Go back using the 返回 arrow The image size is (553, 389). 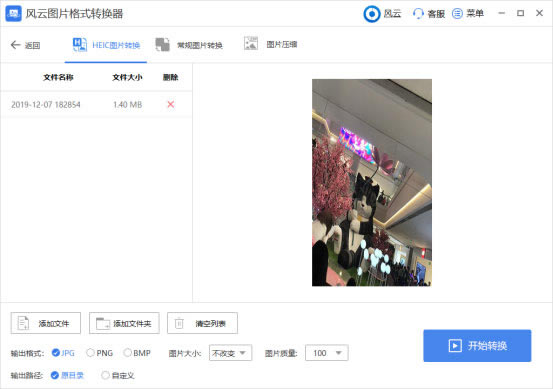point(16,45)
